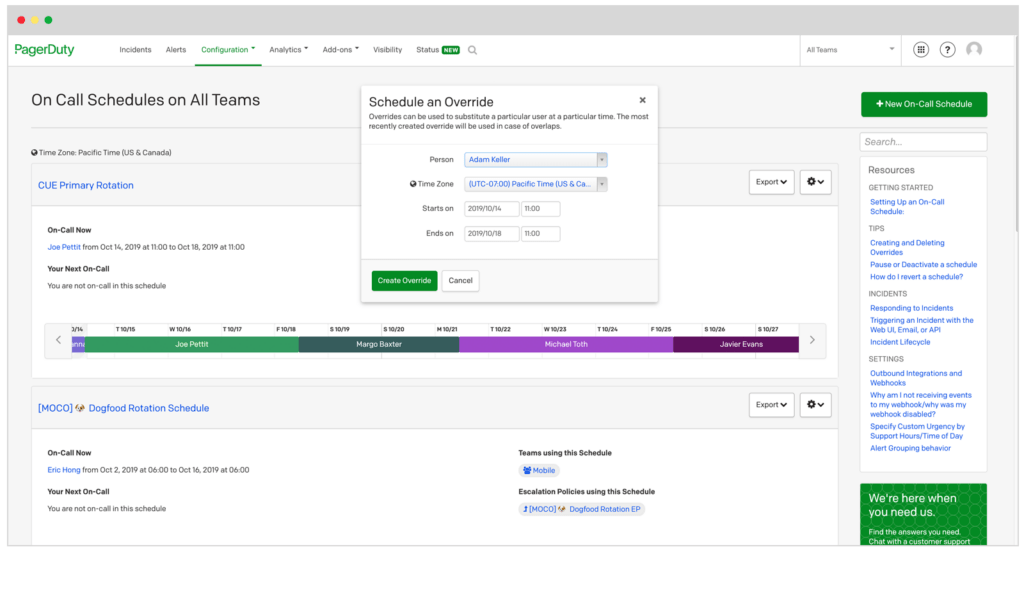Image resolution: width=1024 pixels, height=604 pixels.
Task: Open the Add-ons menu
Action: tap(340, 50)
